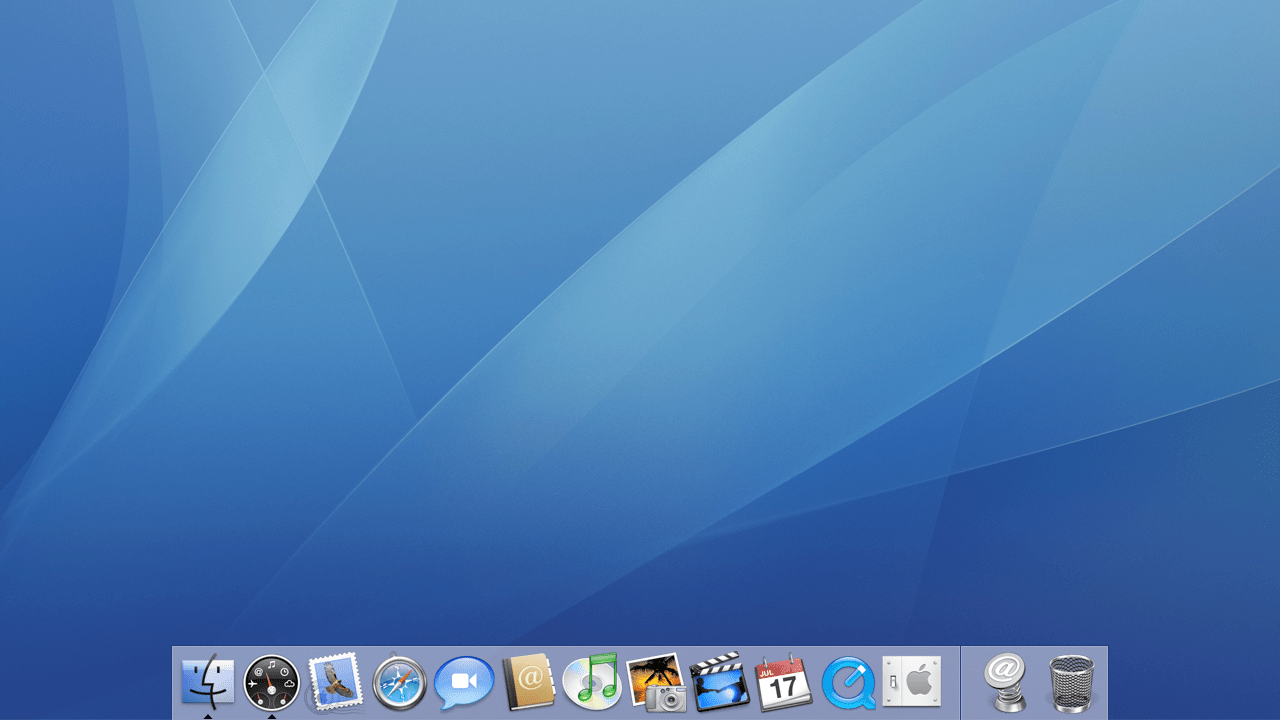Open iCal calendar showing Jul 17
The height and width of the screenshot is (720, 1280).
point(784,682)
